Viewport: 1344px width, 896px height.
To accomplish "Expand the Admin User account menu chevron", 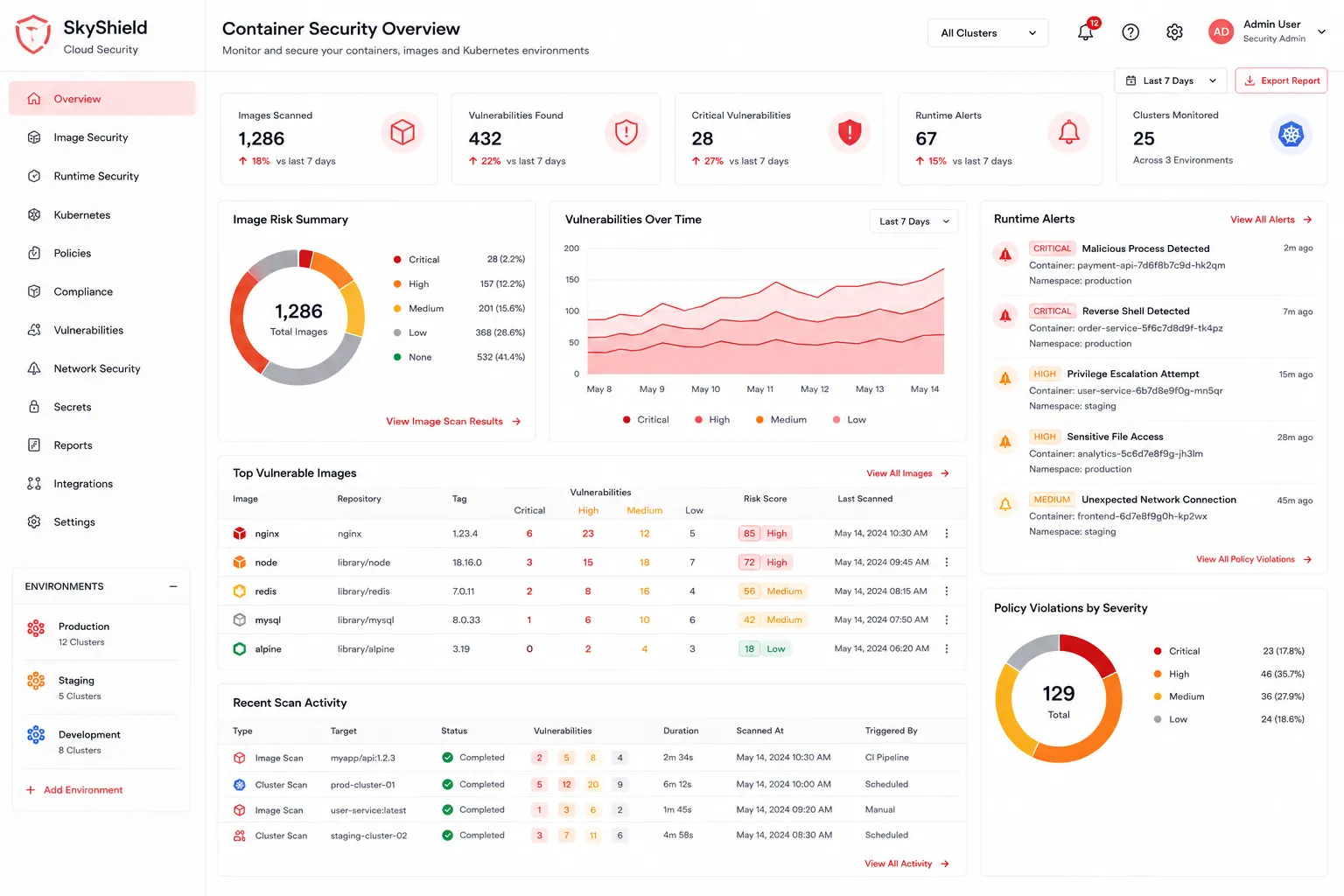I will point(1321,31).
